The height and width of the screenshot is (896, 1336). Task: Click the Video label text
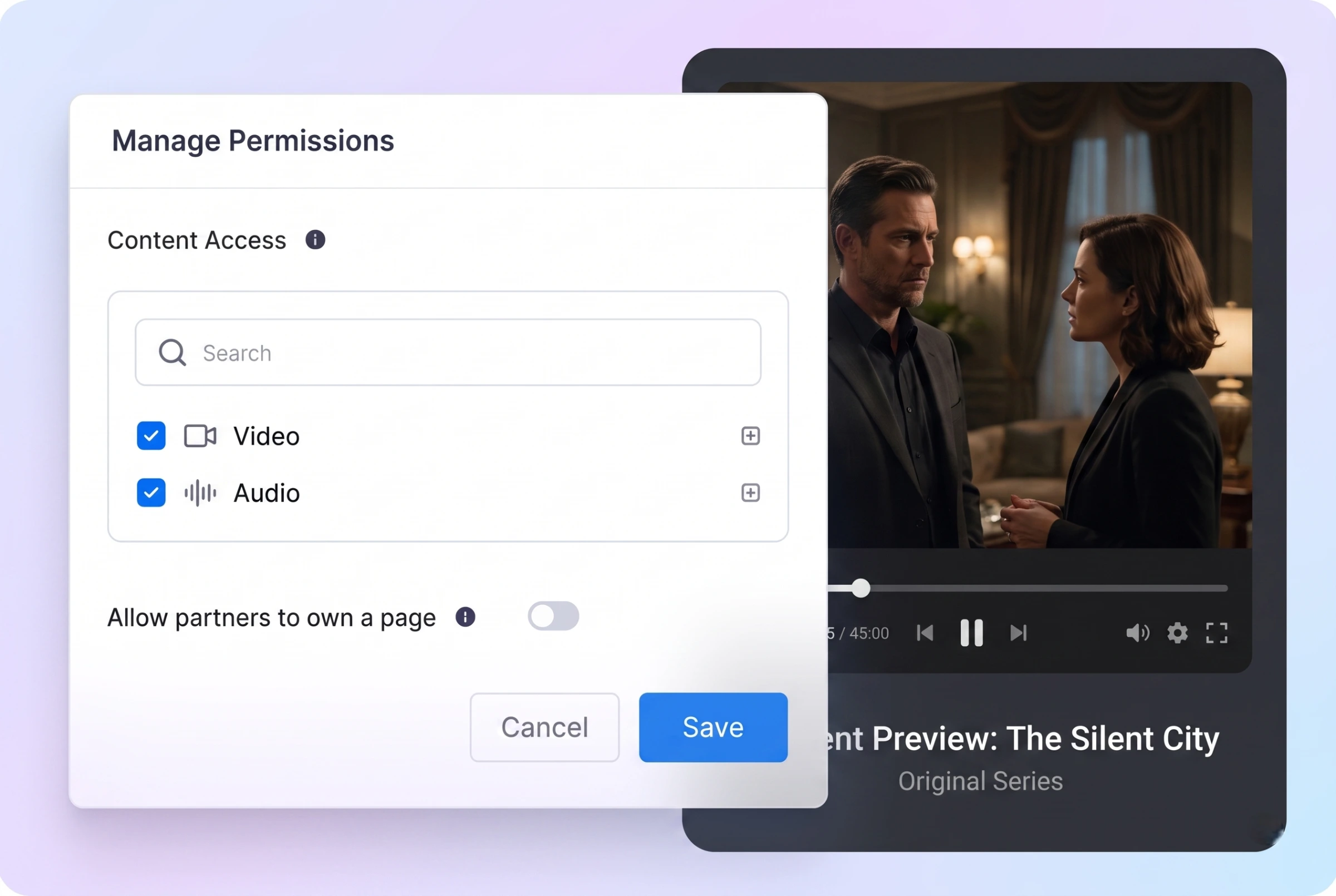266,436
